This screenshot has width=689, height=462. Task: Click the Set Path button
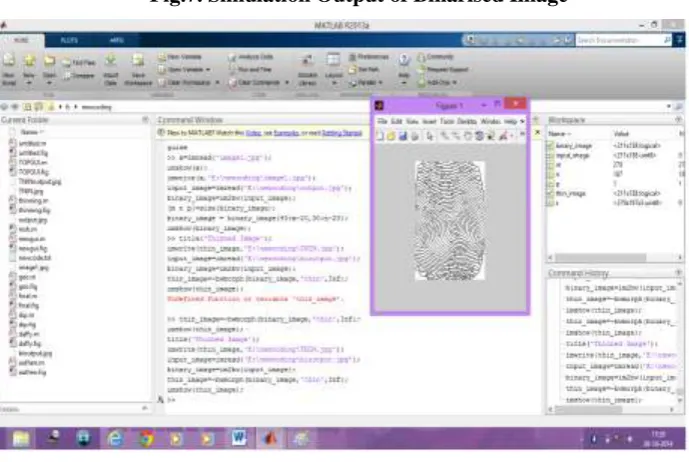tap(364, 69)
